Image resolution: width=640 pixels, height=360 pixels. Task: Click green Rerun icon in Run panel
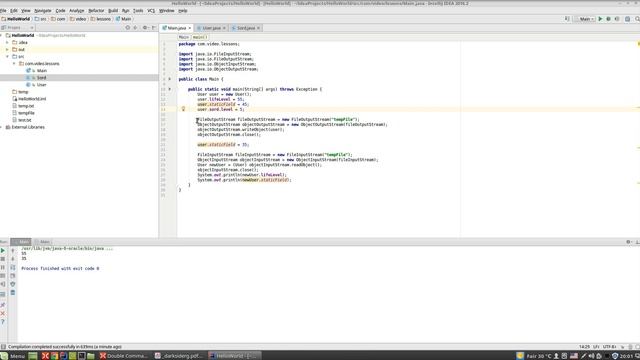[3, 251]
